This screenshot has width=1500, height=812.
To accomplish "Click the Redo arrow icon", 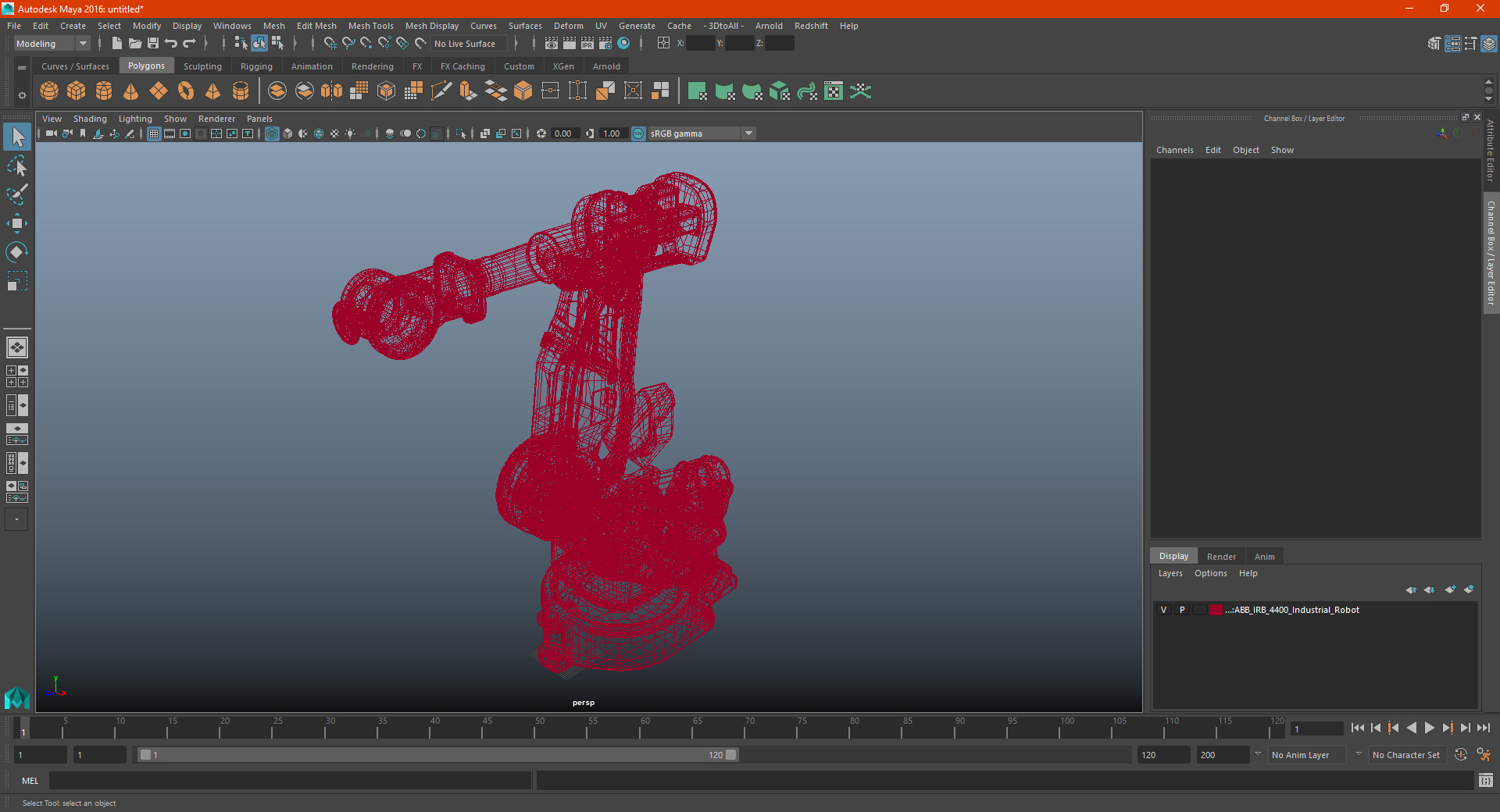I will (x=189, y=44).
